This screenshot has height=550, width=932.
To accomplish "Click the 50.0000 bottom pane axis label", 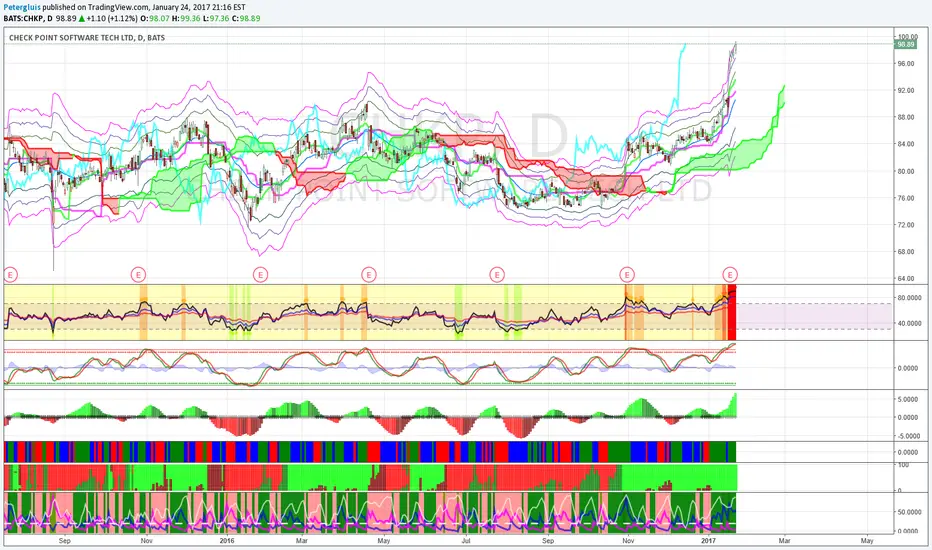I will [x=908, y=512].
